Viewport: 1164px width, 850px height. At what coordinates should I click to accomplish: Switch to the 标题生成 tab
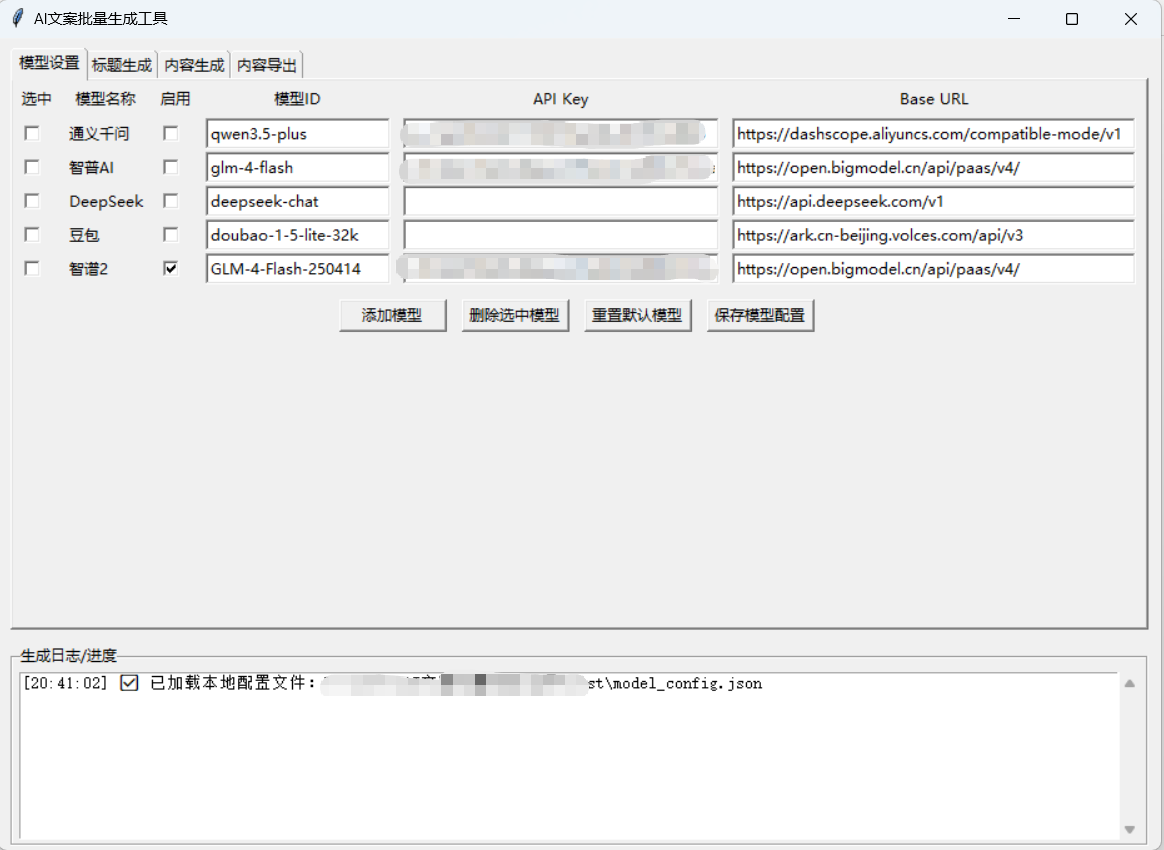coord(121,64)
